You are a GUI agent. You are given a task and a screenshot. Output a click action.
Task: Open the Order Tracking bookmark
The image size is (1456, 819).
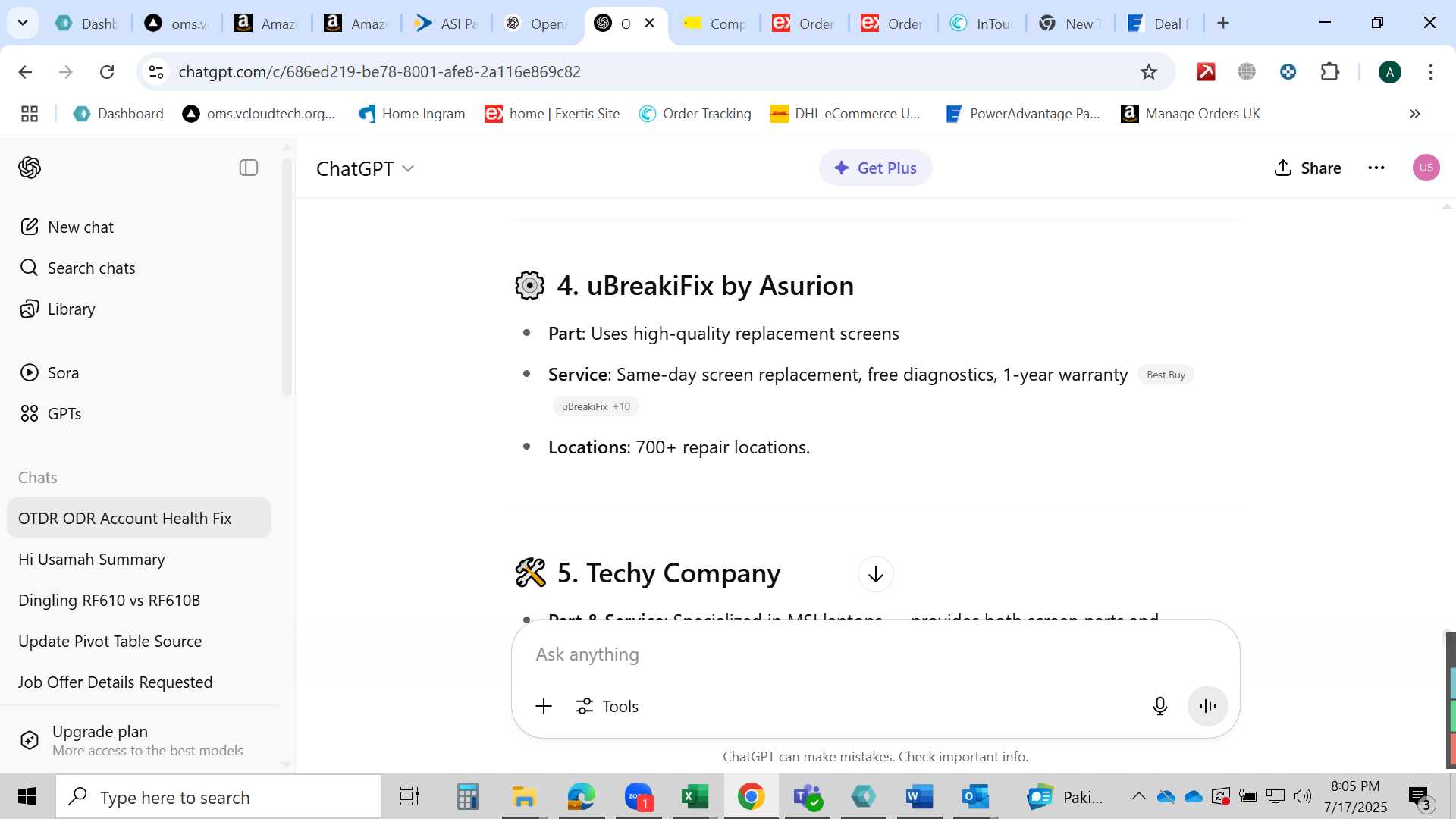[x=695, y=114]
